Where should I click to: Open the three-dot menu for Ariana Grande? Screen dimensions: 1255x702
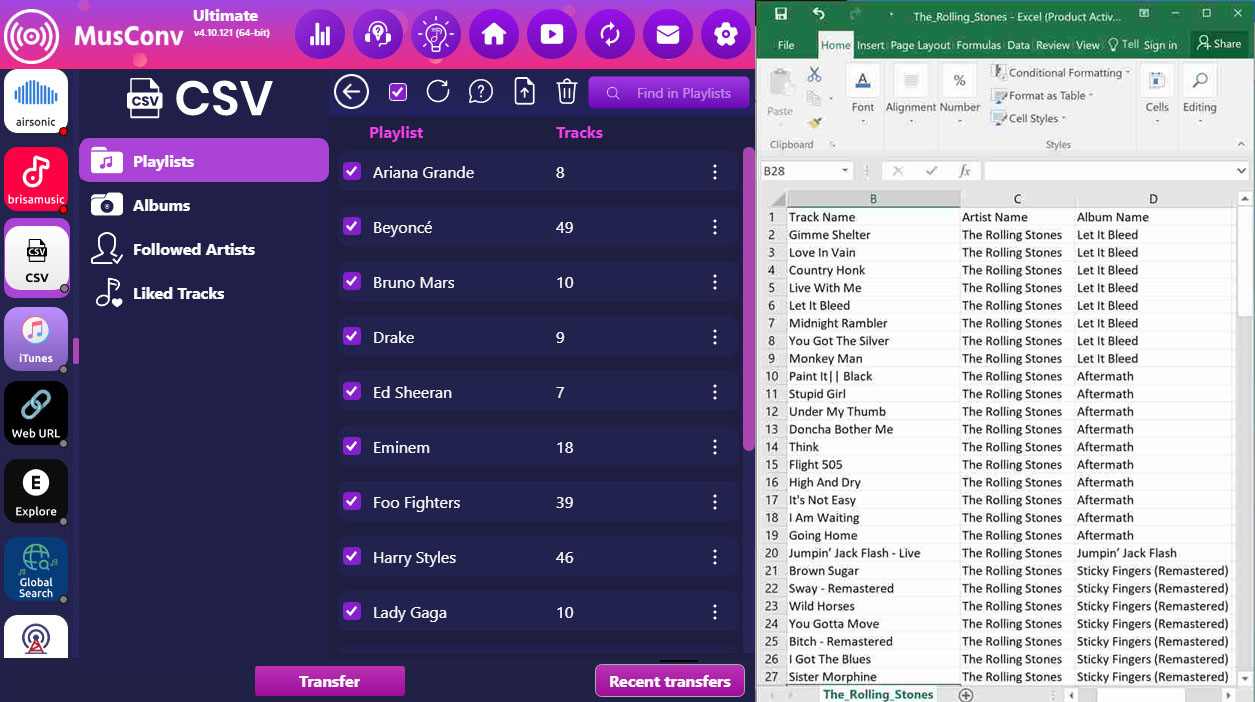(715, 172)
